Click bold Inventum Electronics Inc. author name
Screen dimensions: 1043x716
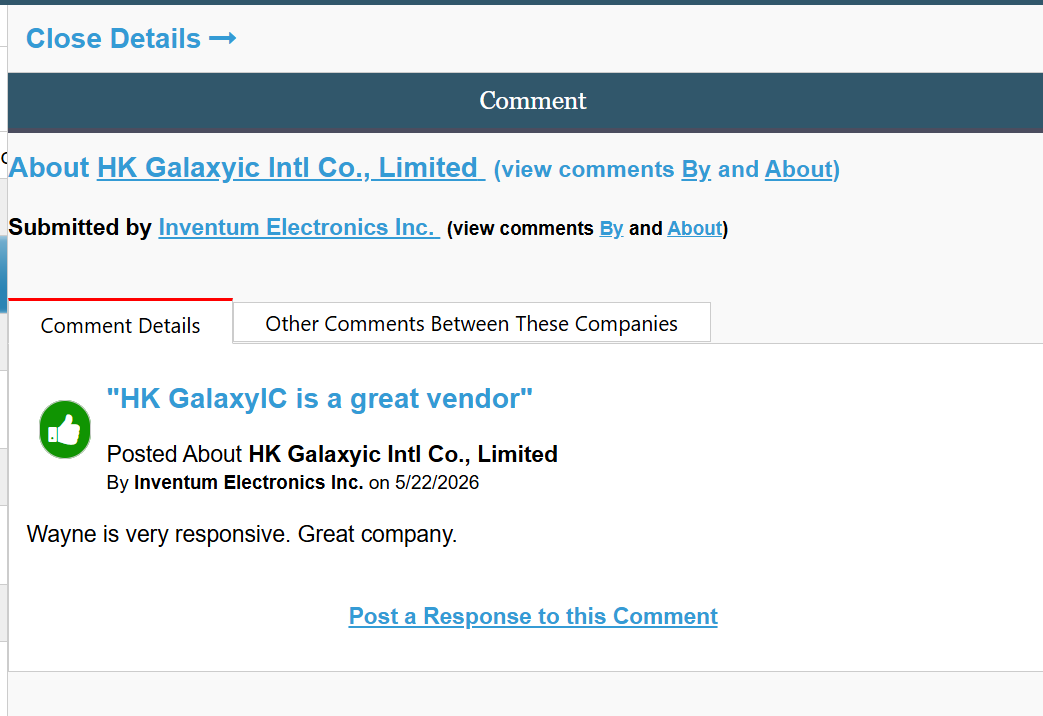[x=249, y=482]
